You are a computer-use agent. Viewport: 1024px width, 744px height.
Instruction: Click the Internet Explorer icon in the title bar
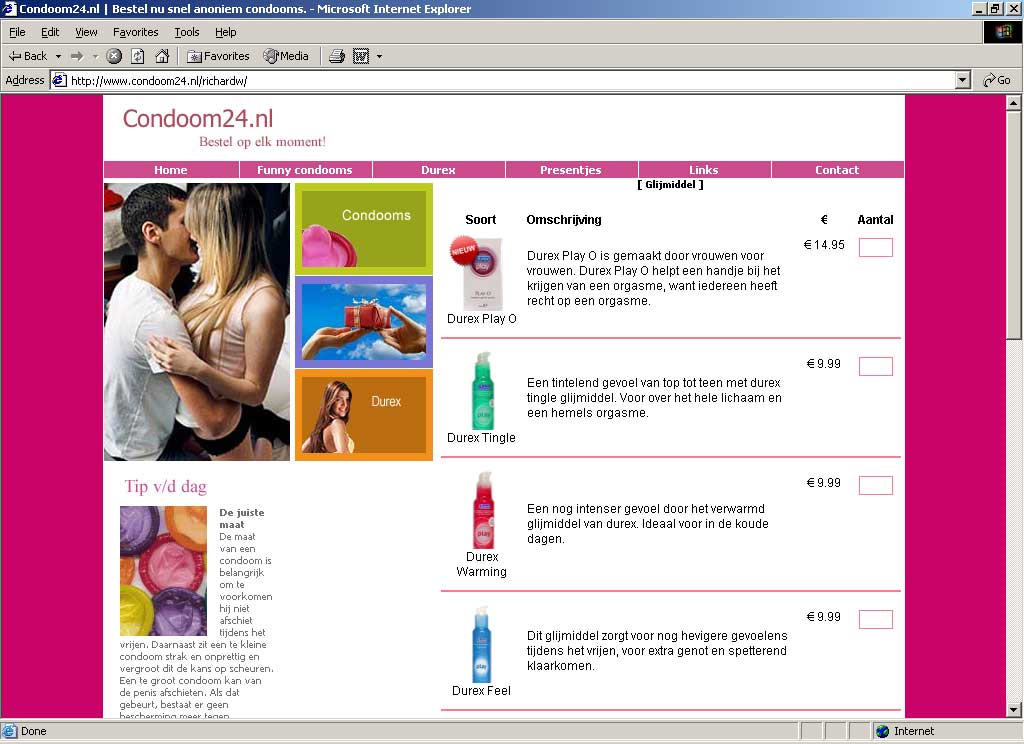tap(9, 9)
